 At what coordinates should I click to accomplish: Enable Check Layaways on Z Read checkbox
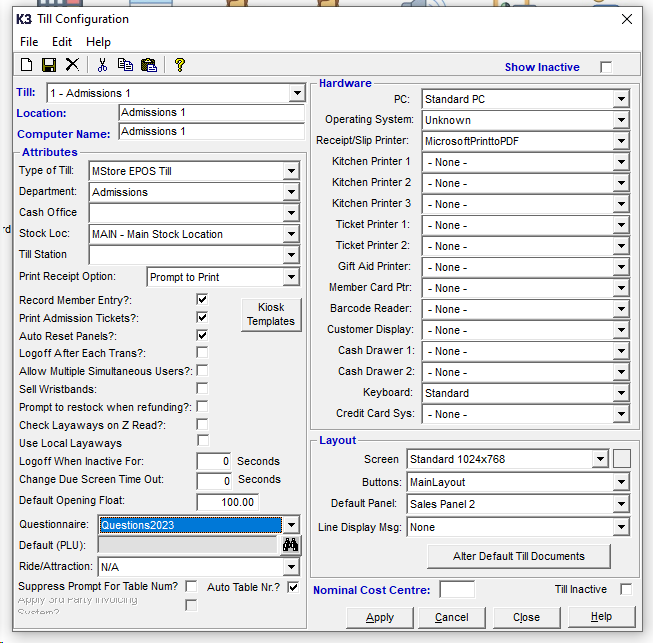(x=202, y=424)
